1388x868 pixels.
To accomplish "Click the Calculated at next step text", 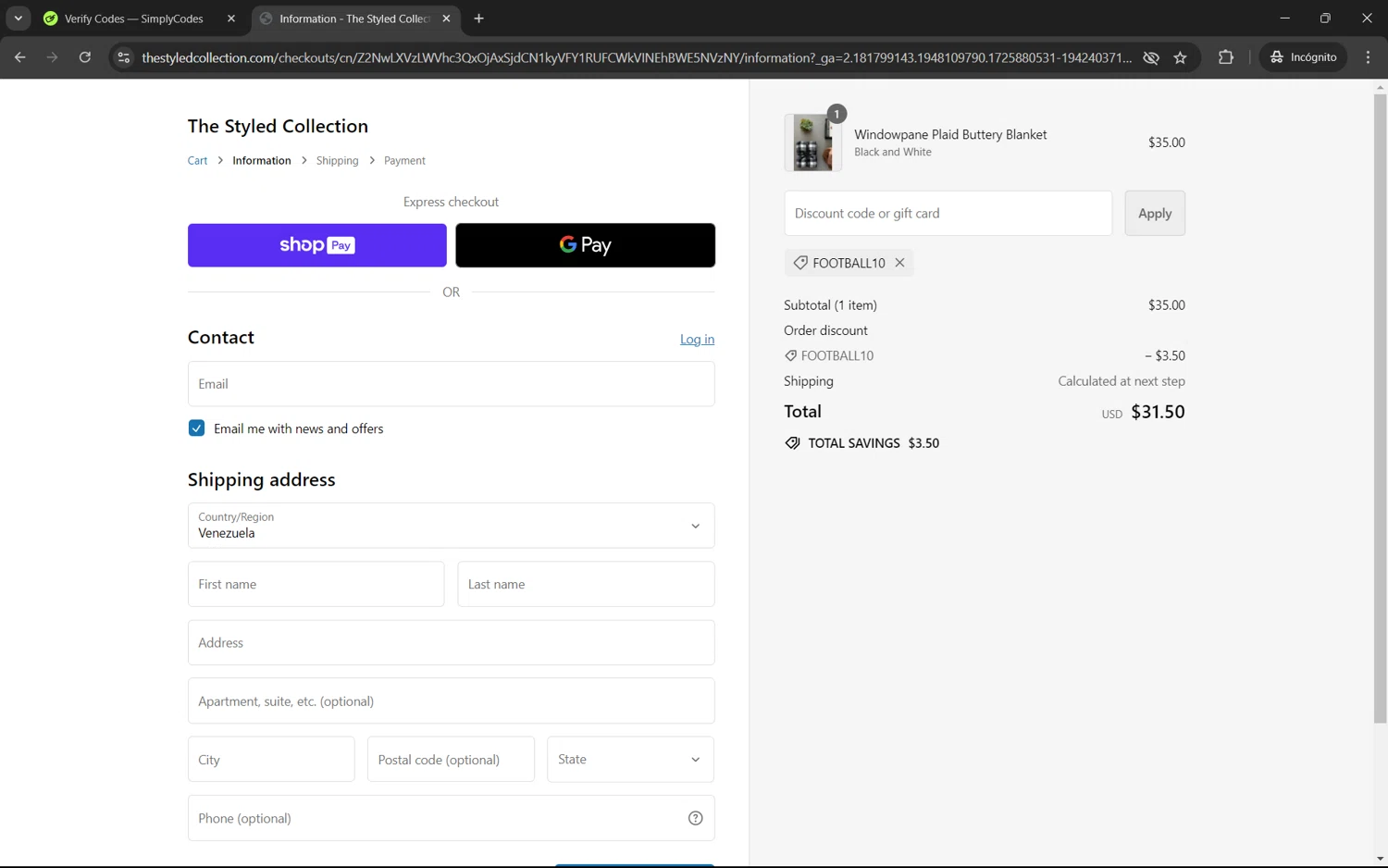I will 1122,381.
